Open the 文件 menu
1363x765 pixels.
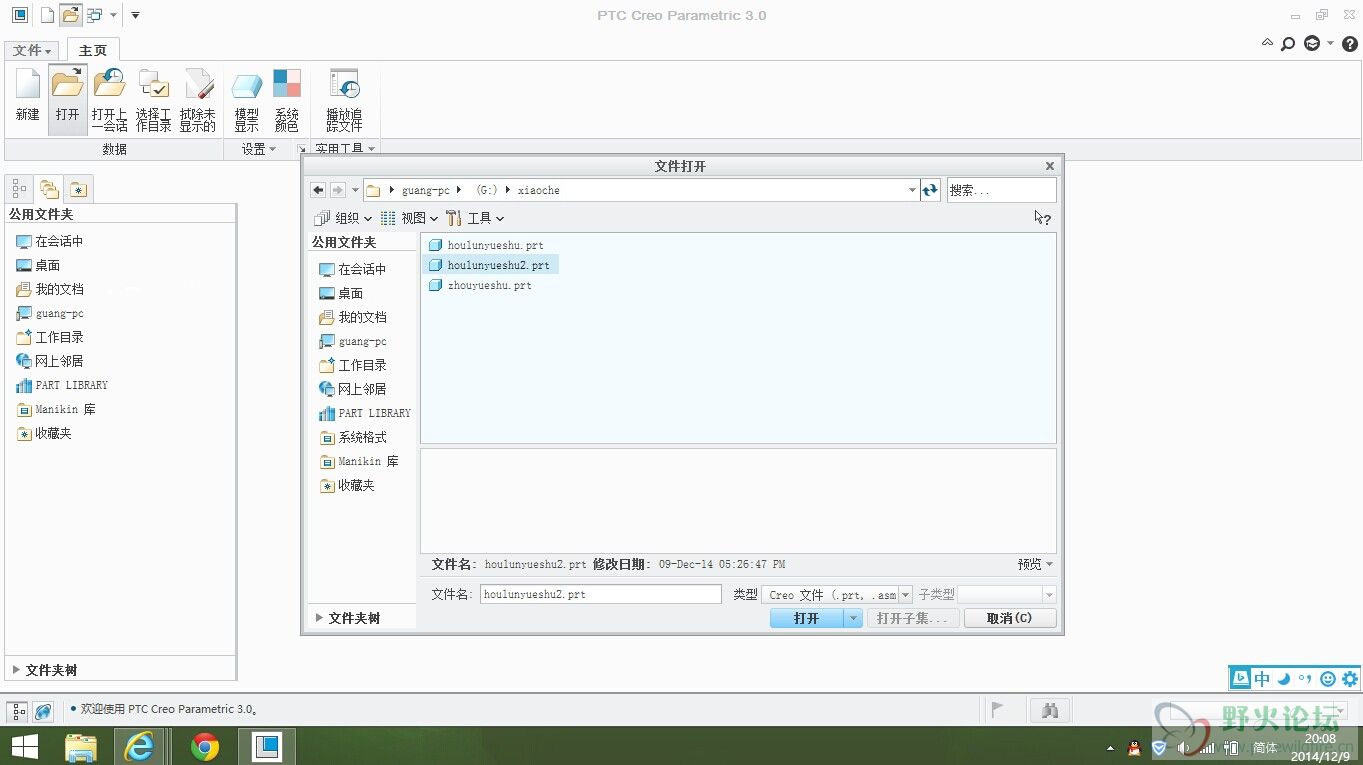pyautogui.click(x=32, y=50)
